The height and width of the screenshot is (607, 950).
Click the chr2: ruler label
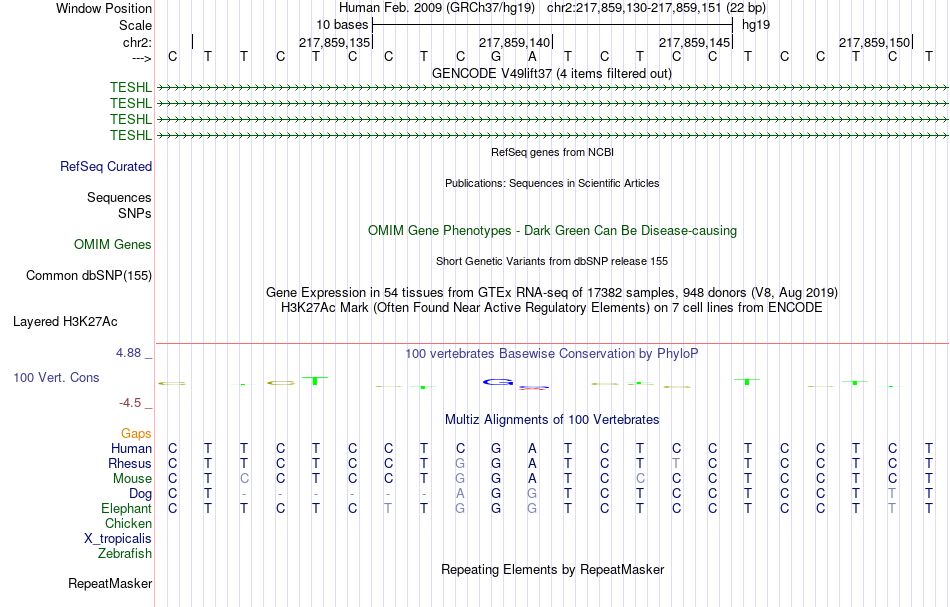pyautogui.click(x=137, y=42)
